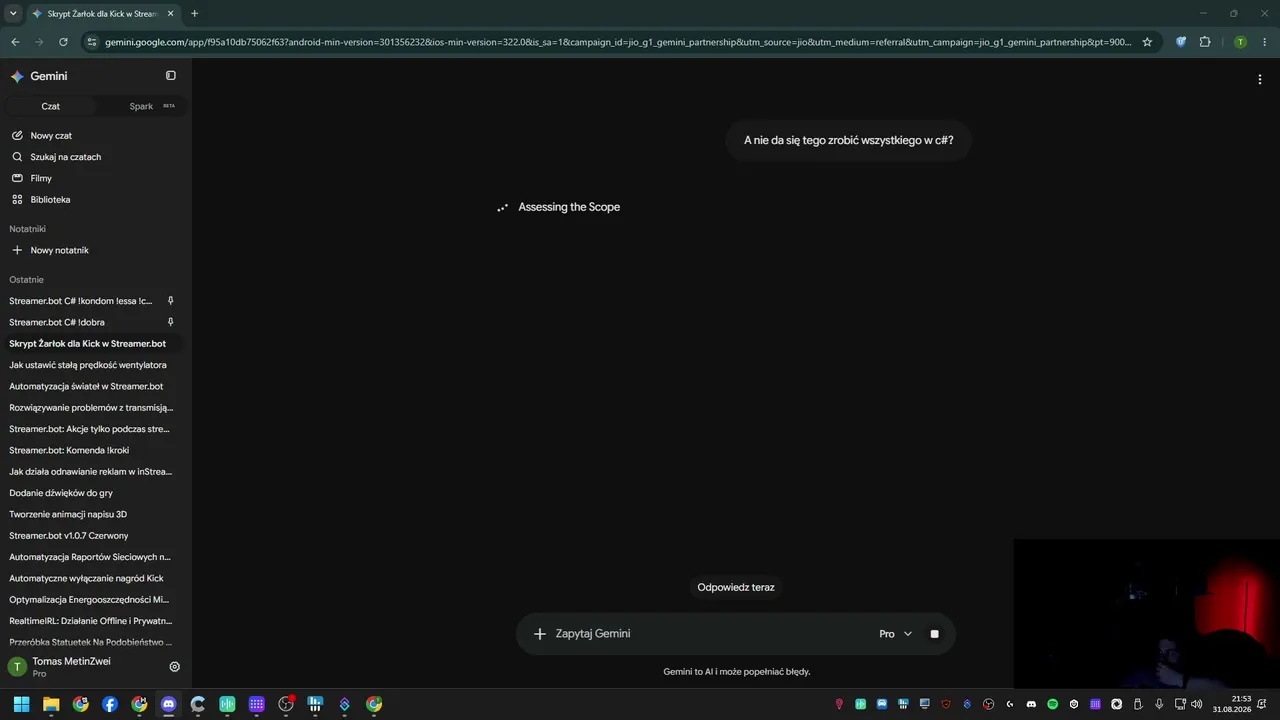Image resolution: width=1280 pixels, height=720 pixels.
Task: Click the magnifier icon for Szukaj na czatach
Action: coord(17,157)
